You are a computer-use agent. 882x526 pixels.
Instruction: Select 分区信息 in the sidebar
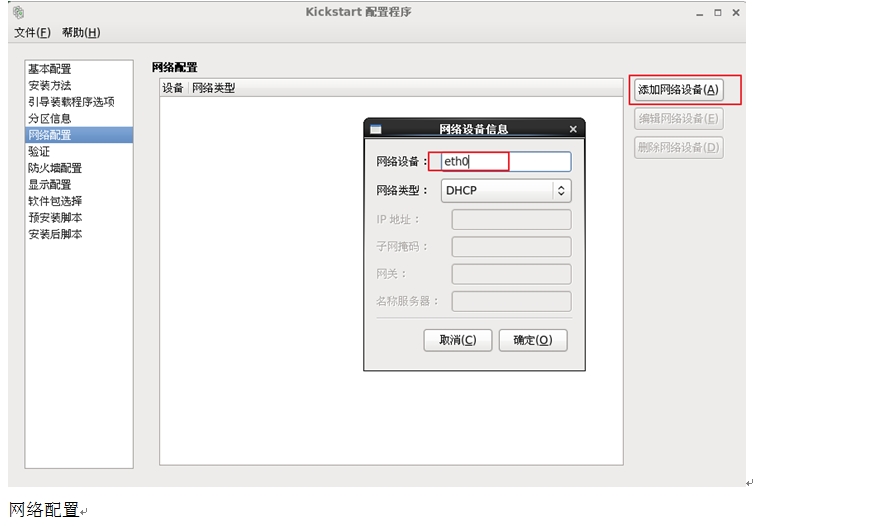(x=79, y=119)
